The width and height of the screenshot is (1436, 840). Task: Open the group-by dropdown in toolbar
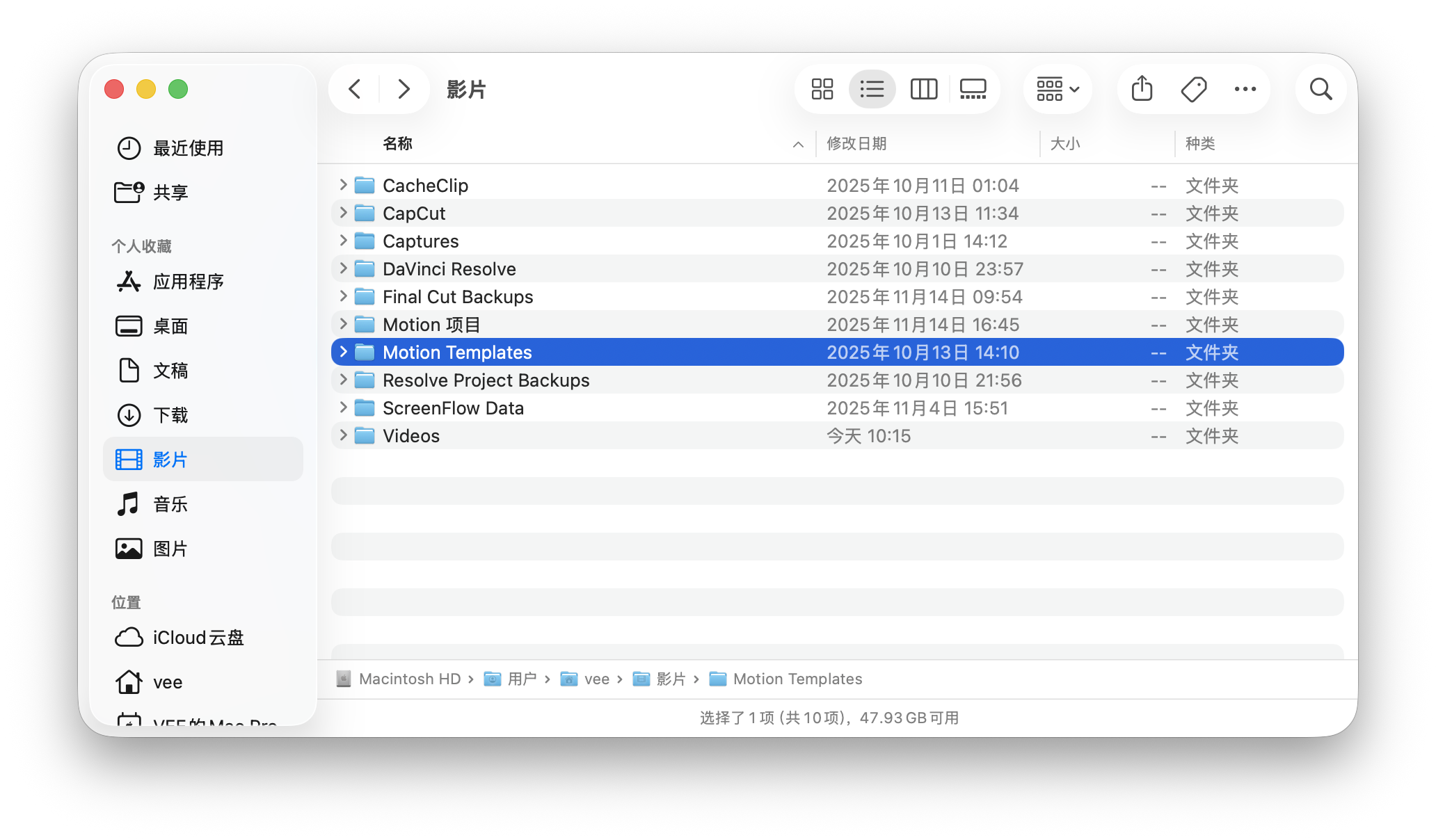[1058, 89]
